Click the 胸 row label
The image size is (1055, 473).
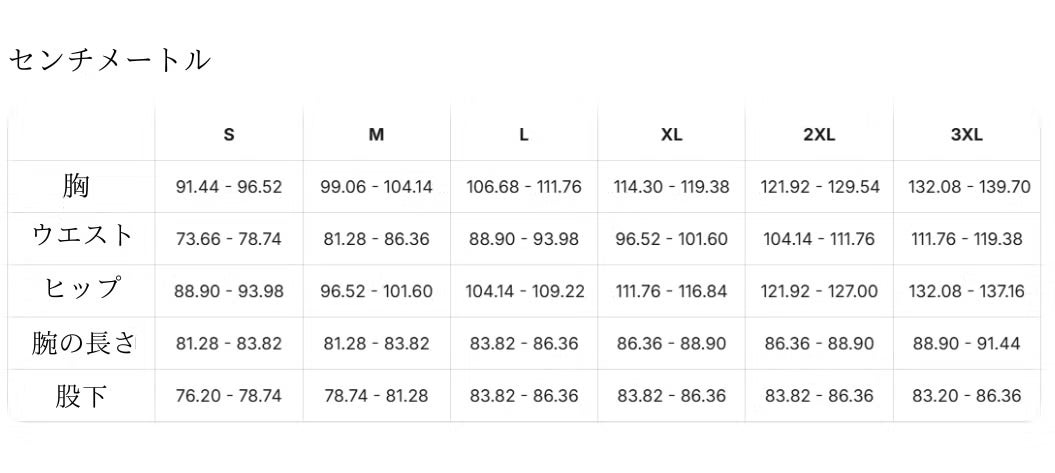[x=76, y=186]
